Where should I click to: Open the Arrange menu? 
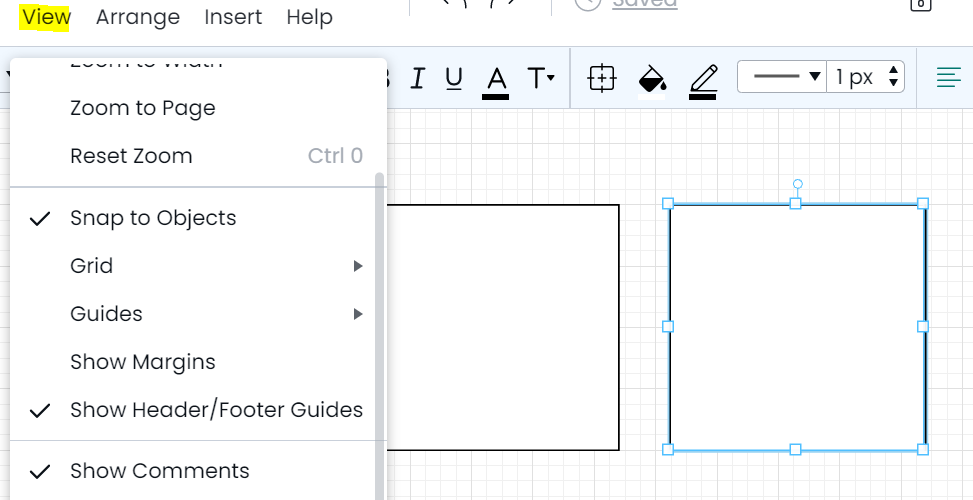pos(138,17)
